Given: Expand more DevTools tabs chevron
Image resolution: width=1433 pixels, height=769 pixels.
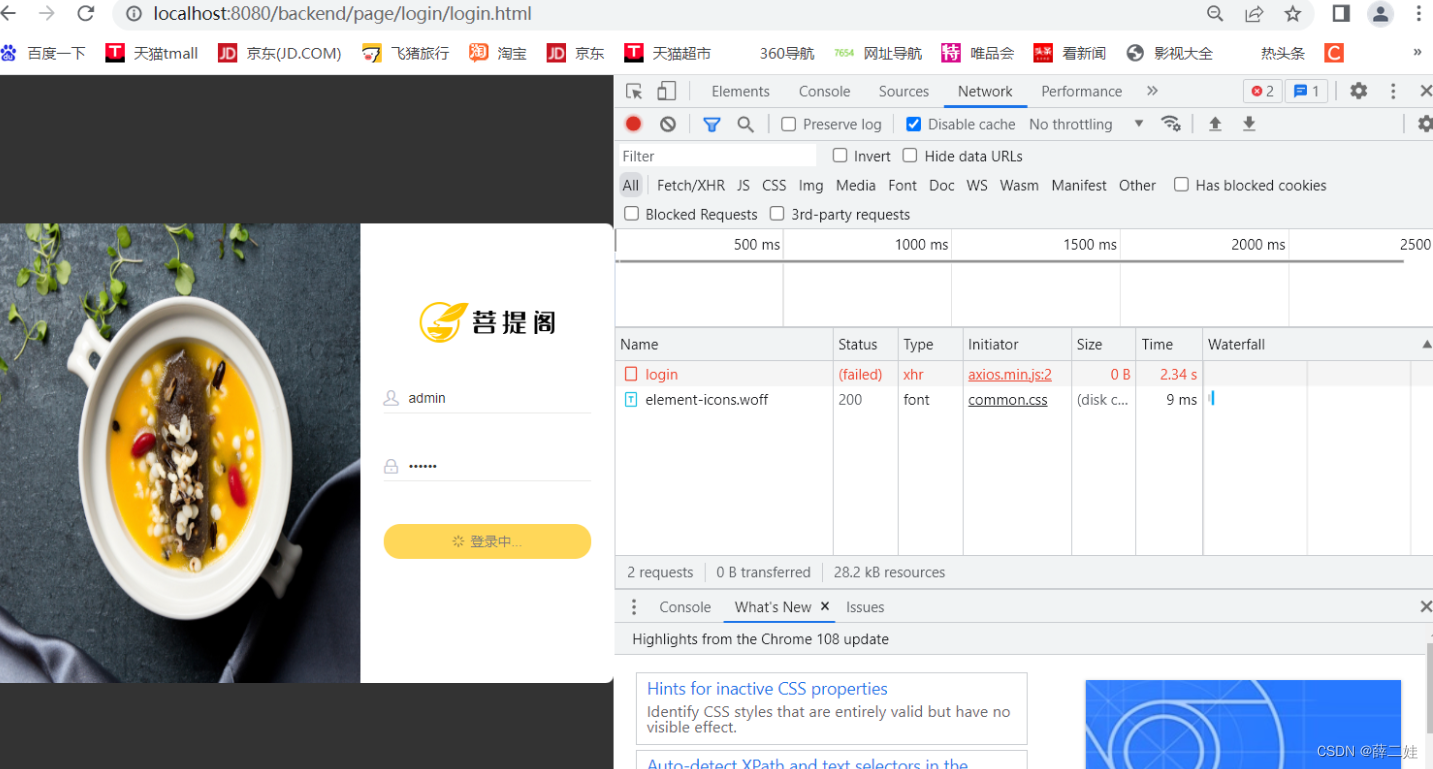Looking at the screenshot, I should click(x=1152, y=91).
